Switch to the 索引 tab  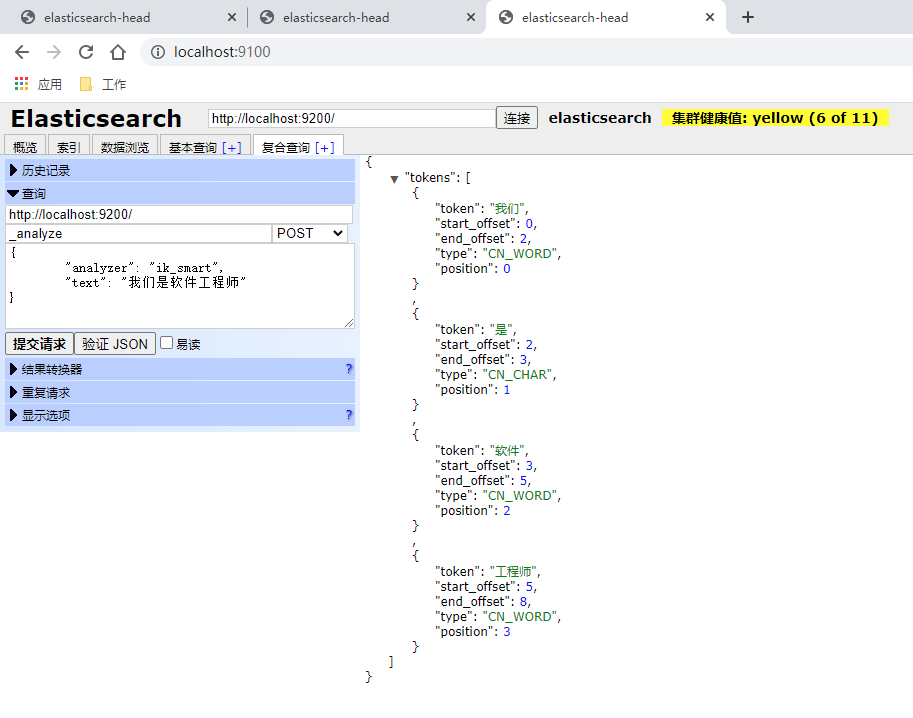[67, 146]
